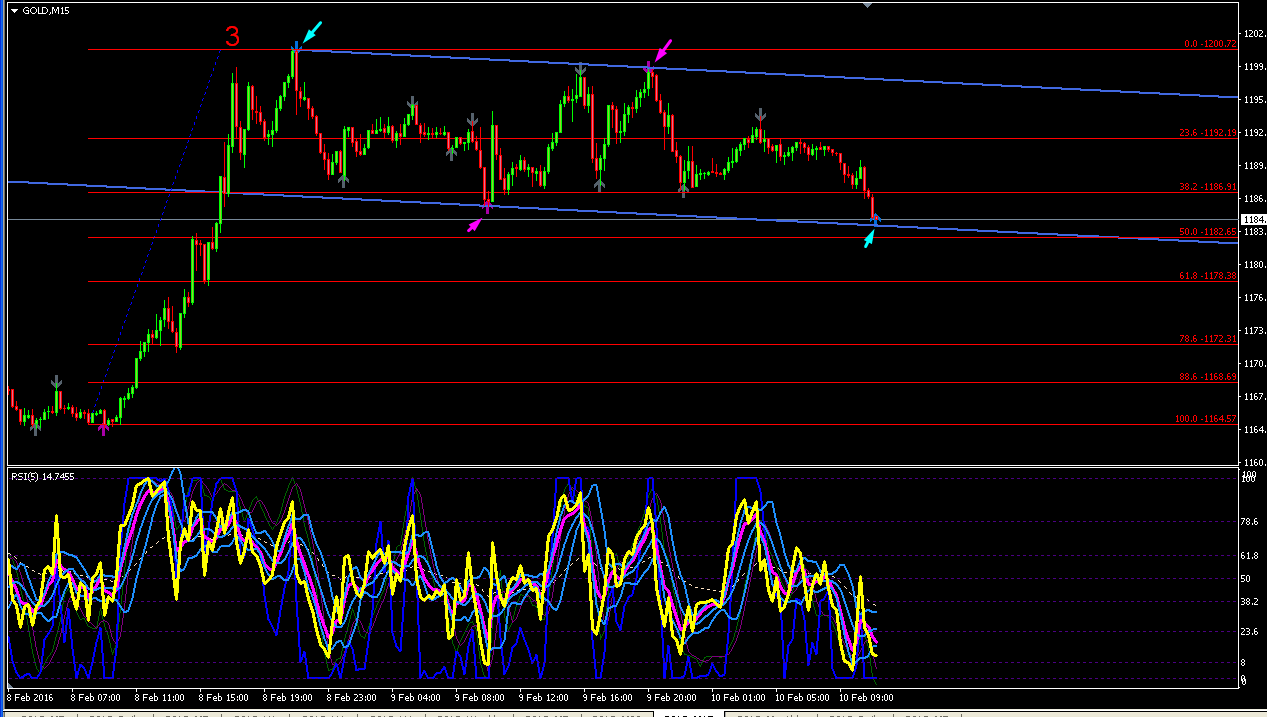Click the 10 Feb 09:00 time label

pos(868,697)
